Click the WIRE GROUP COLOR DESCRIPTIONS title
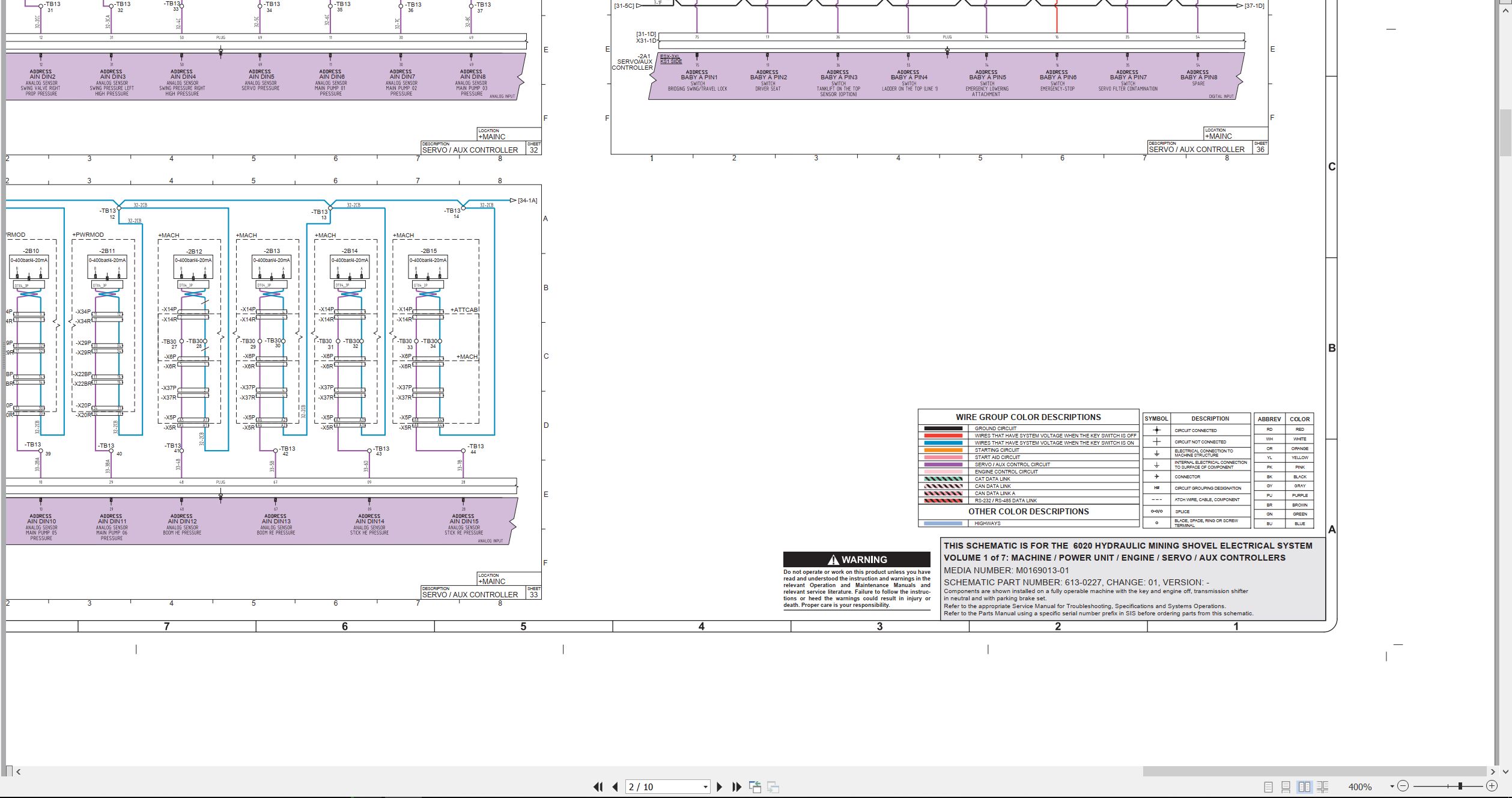1512x798 pixels. pos(1028,417)
